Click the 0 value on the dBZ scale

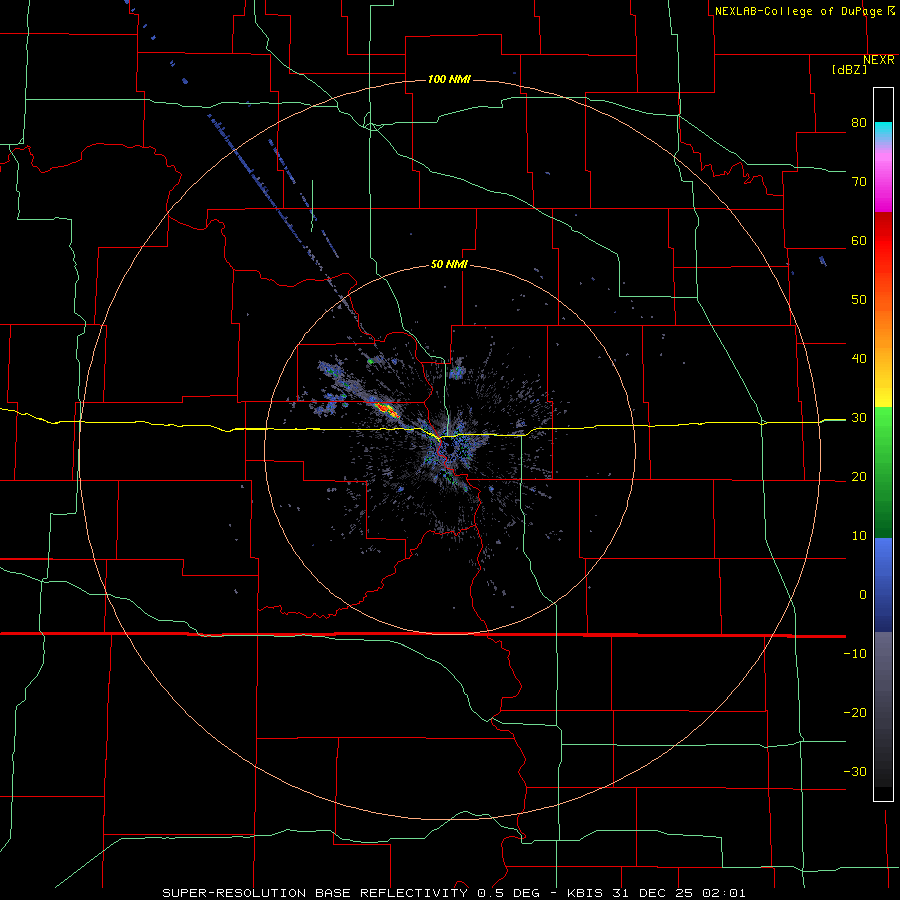pyautogui.click(x=863, y=595)
